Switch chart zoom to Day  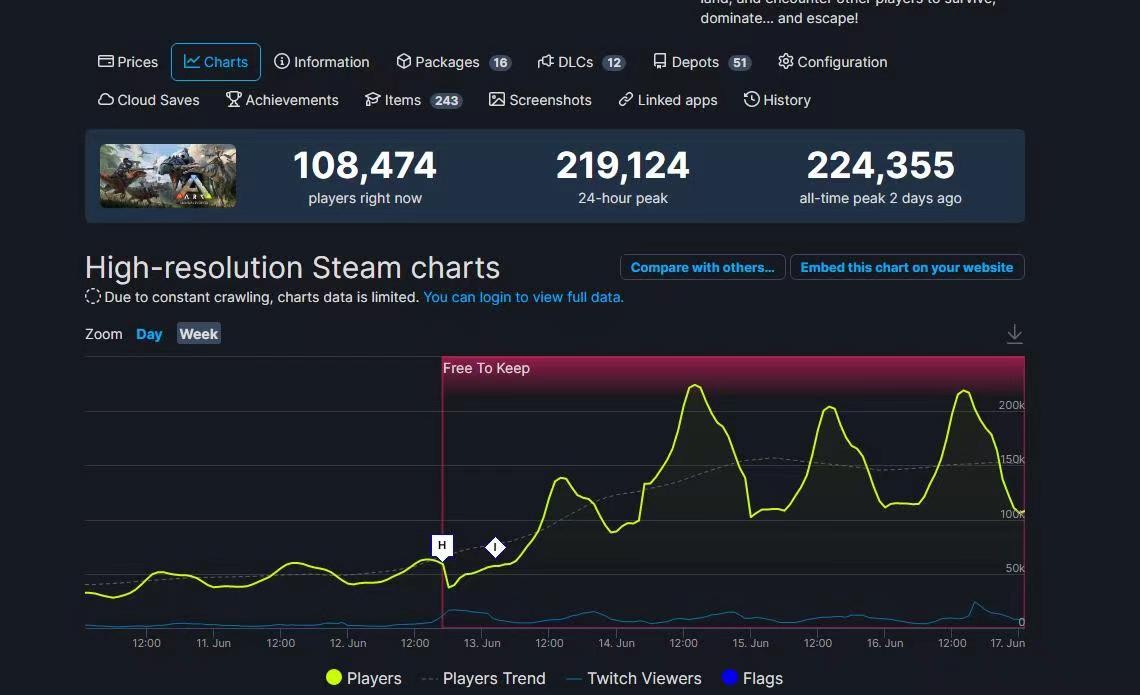pyautogui.click(x=148, y=334)
